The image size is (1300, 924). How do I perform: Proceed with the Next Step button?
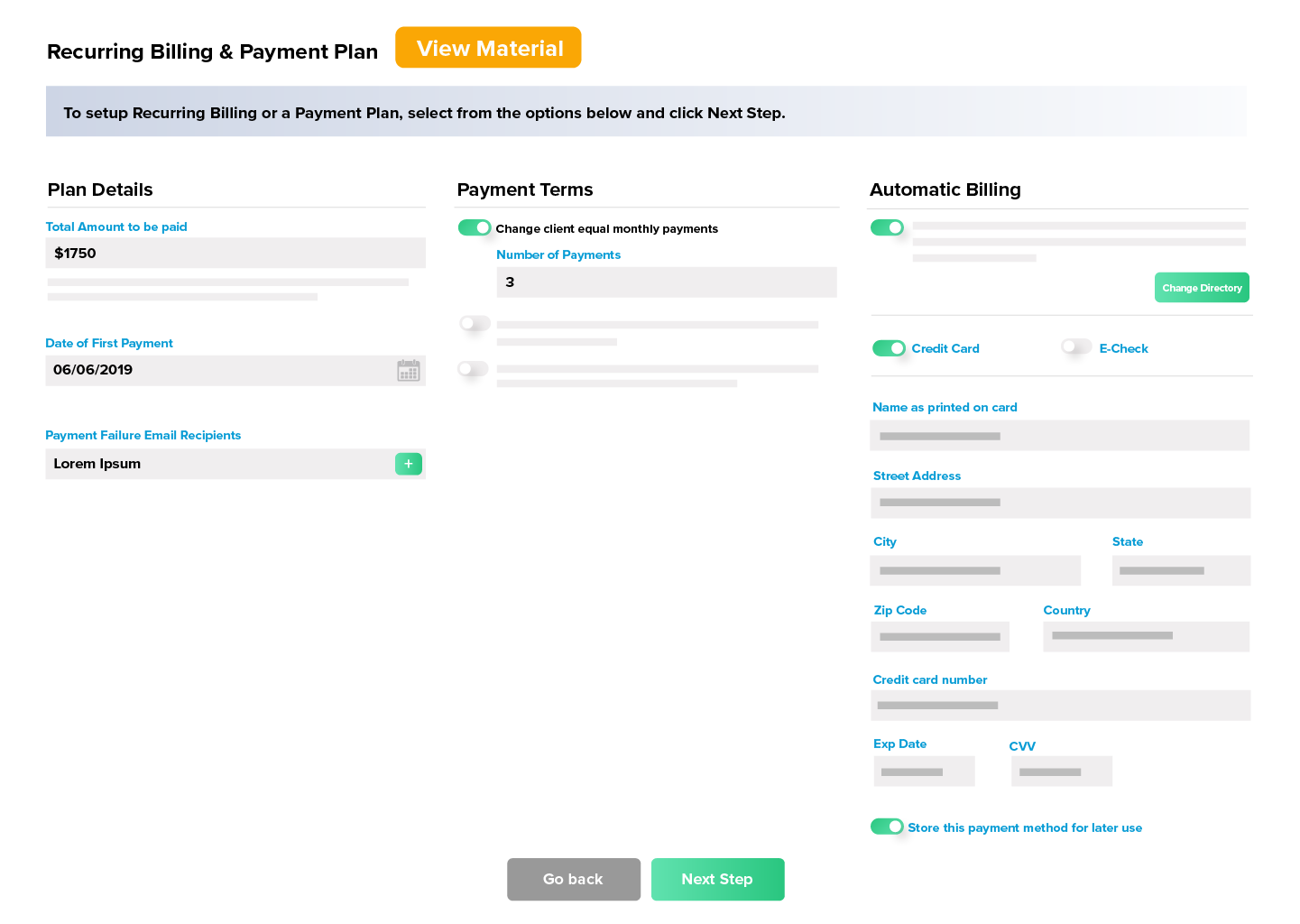pos(717,879)
